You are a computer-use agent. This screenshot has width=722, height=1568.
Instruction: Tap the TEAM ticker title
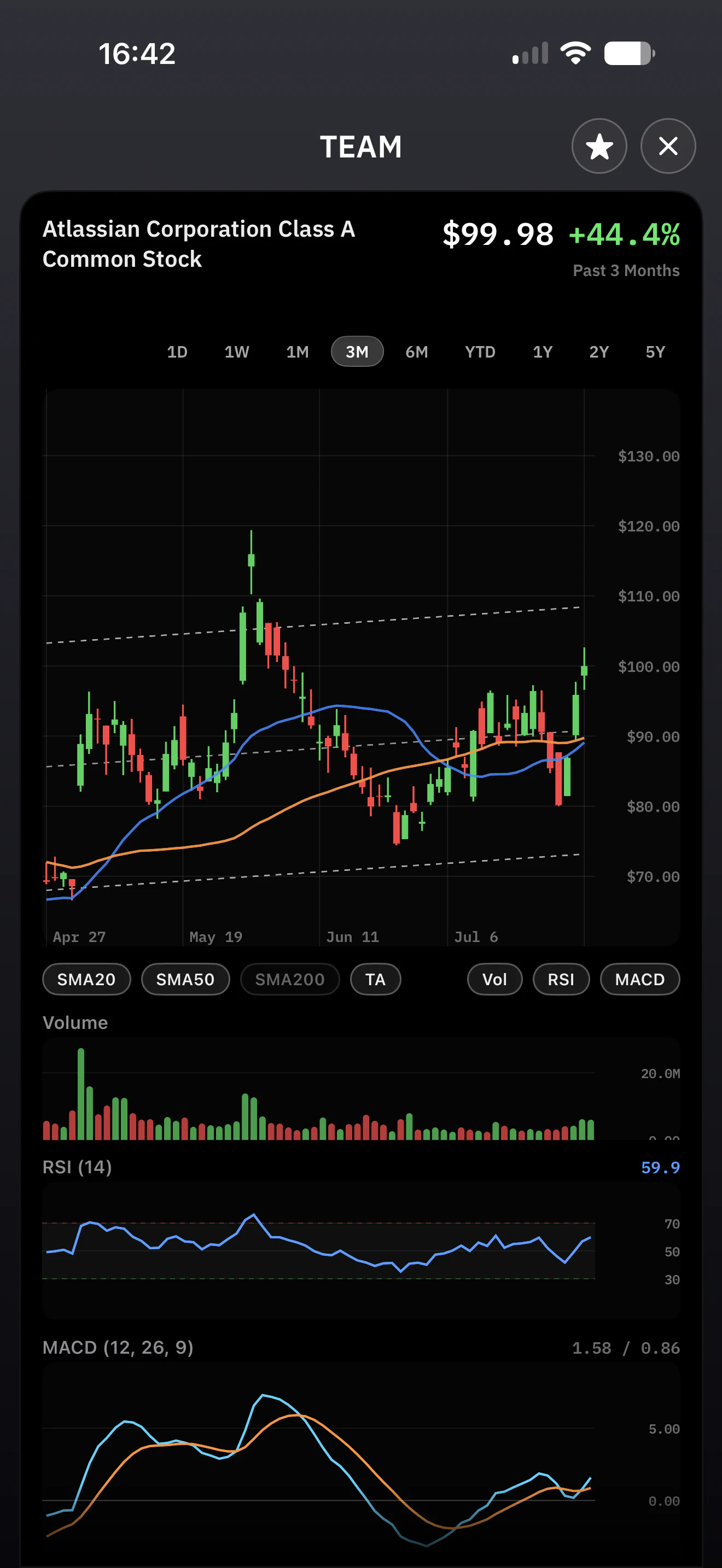click(361, 147)
